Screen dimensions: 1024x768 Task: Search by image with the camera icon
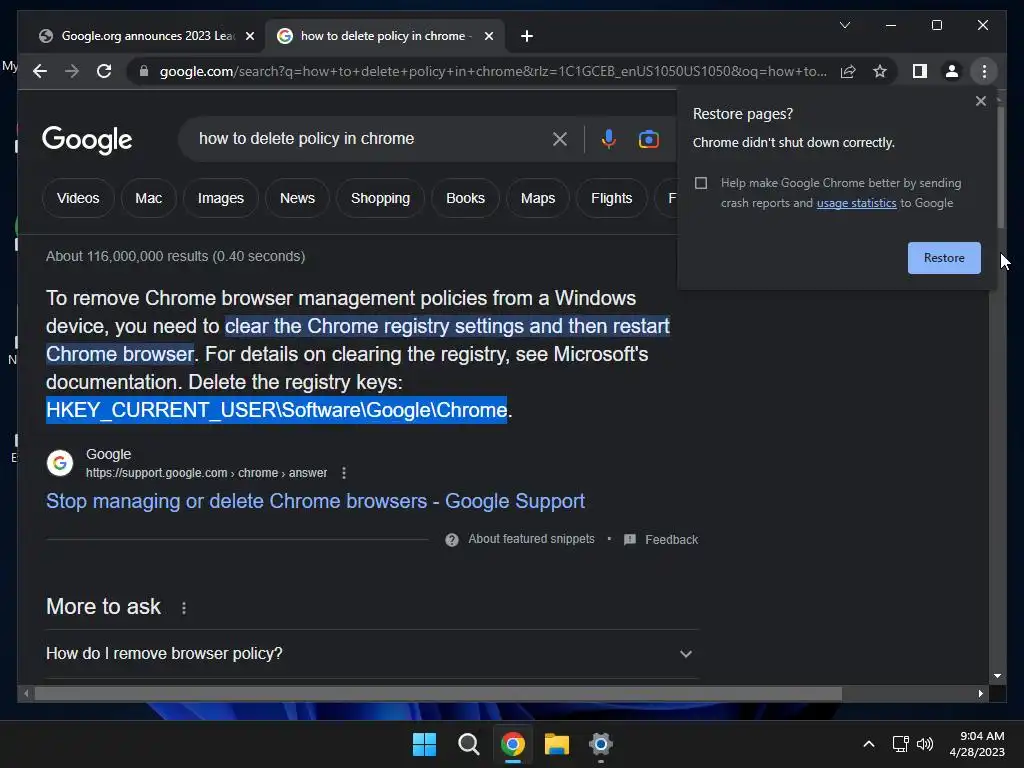pos(648,139)
